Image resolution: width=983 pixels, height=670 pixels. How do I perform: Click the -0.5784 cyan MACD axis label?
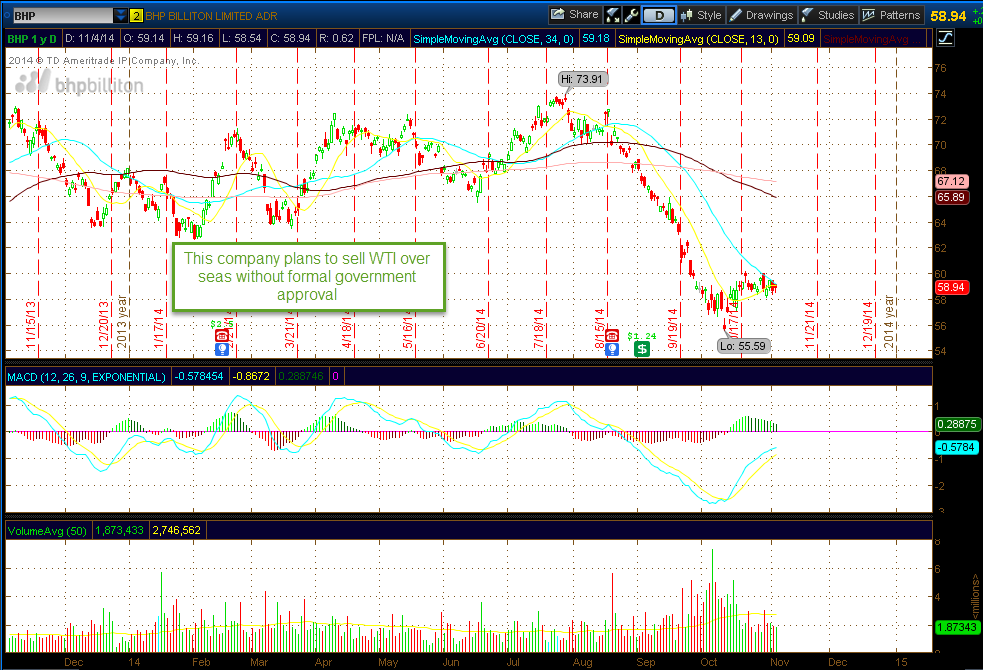coord(957,447)
